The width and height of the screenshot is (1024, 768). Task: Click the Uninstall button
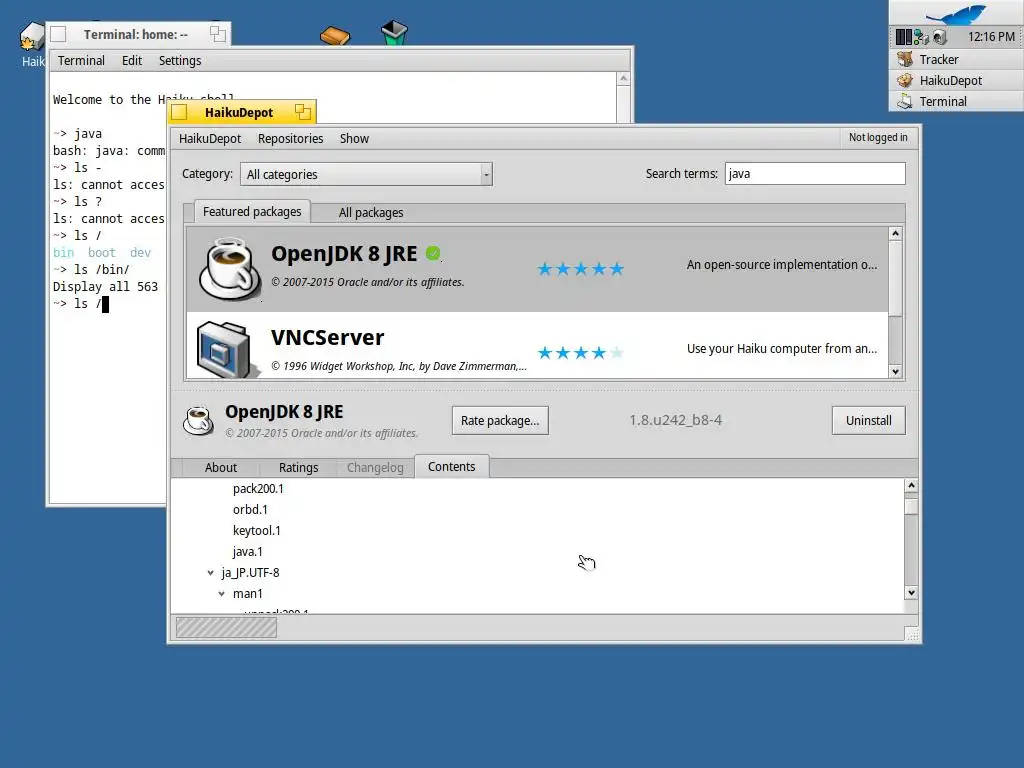[x=869, y=421]
